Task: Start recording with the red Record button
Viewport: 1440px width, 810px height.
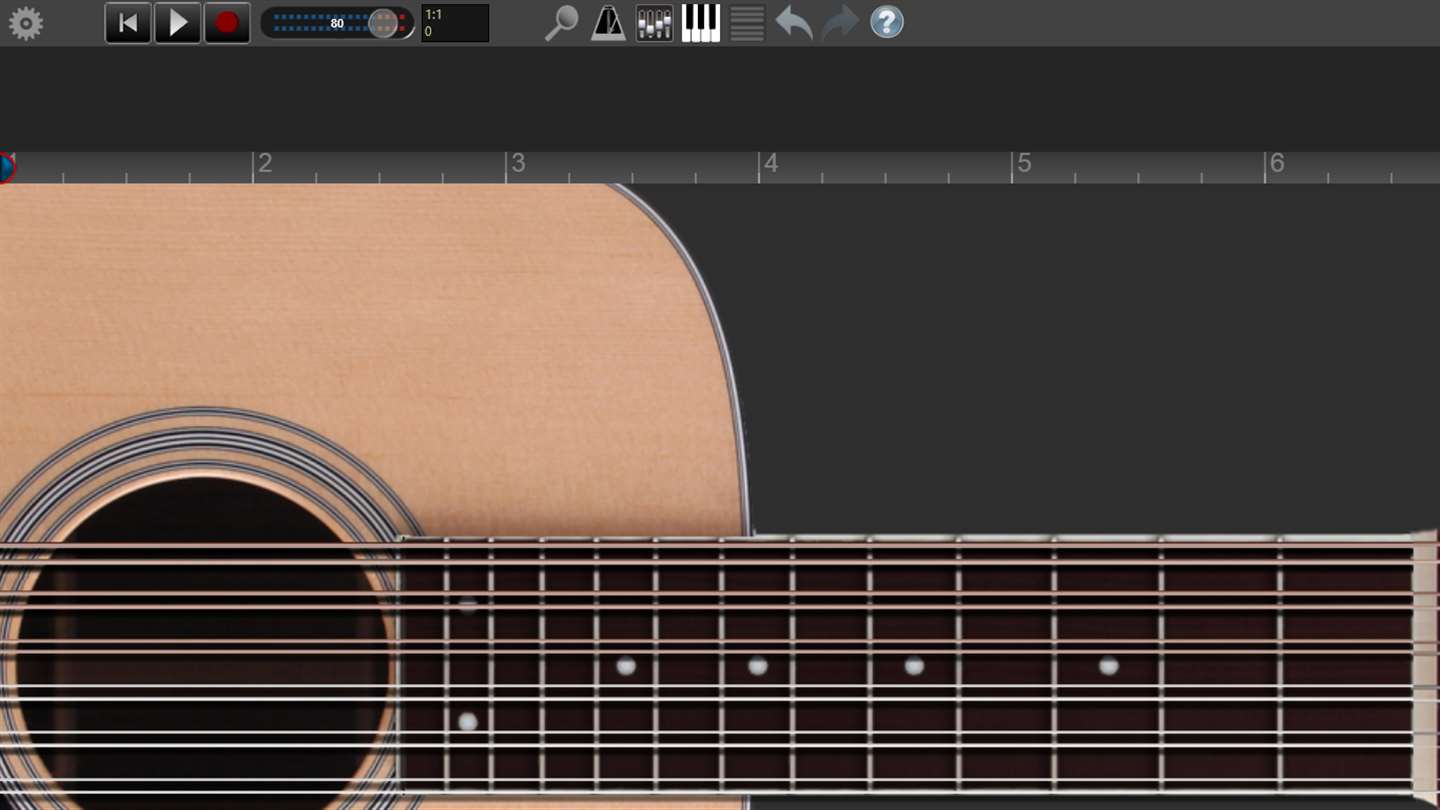Action: [227, 23]
